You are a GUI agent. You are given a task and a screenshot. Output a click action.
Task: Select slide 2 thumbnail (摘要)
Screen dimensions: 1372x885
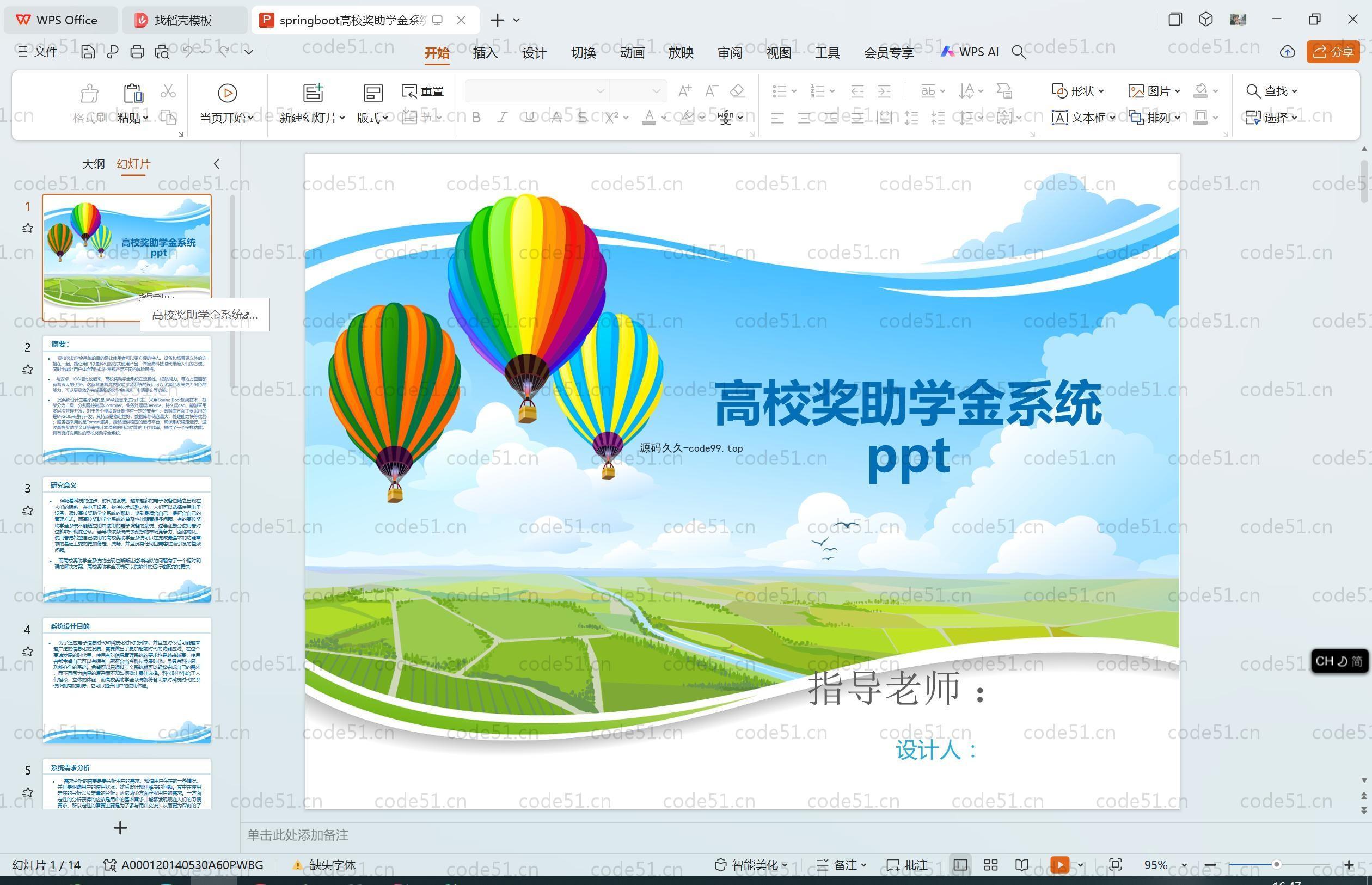[126, 398]
